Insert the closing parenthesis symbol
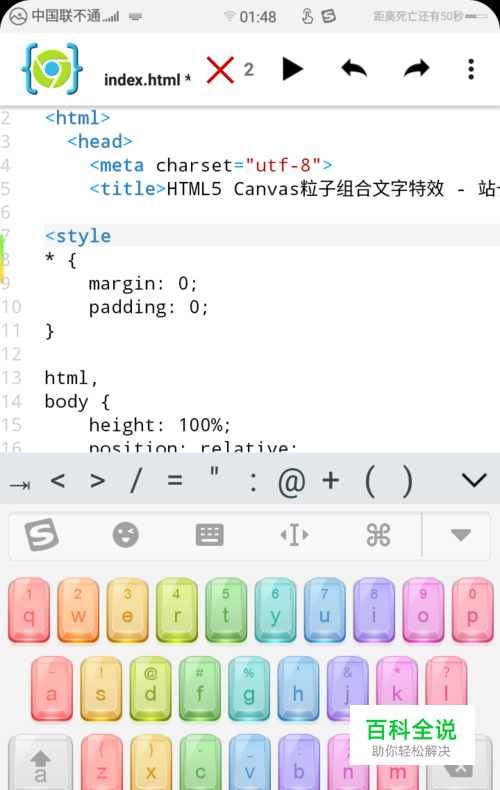 408,482
